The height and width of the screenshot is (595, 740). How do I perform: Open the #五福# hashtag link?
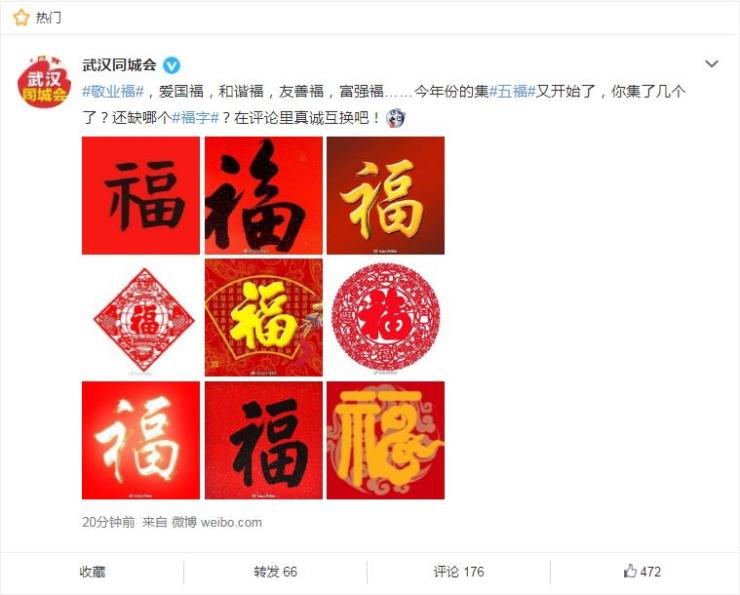pos(512,91)
